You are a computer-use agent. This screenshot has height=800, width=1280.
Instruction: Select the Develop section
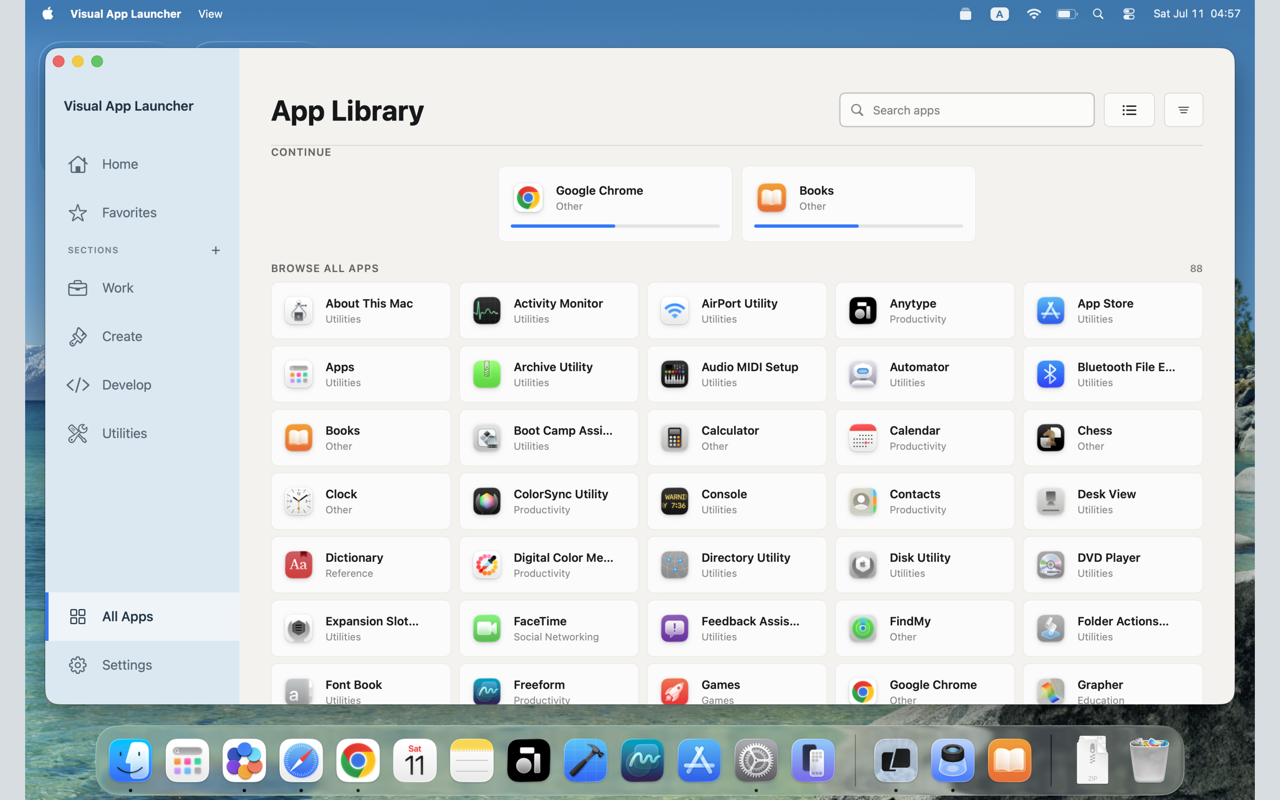pyautogui.click(x=142, y=385)
